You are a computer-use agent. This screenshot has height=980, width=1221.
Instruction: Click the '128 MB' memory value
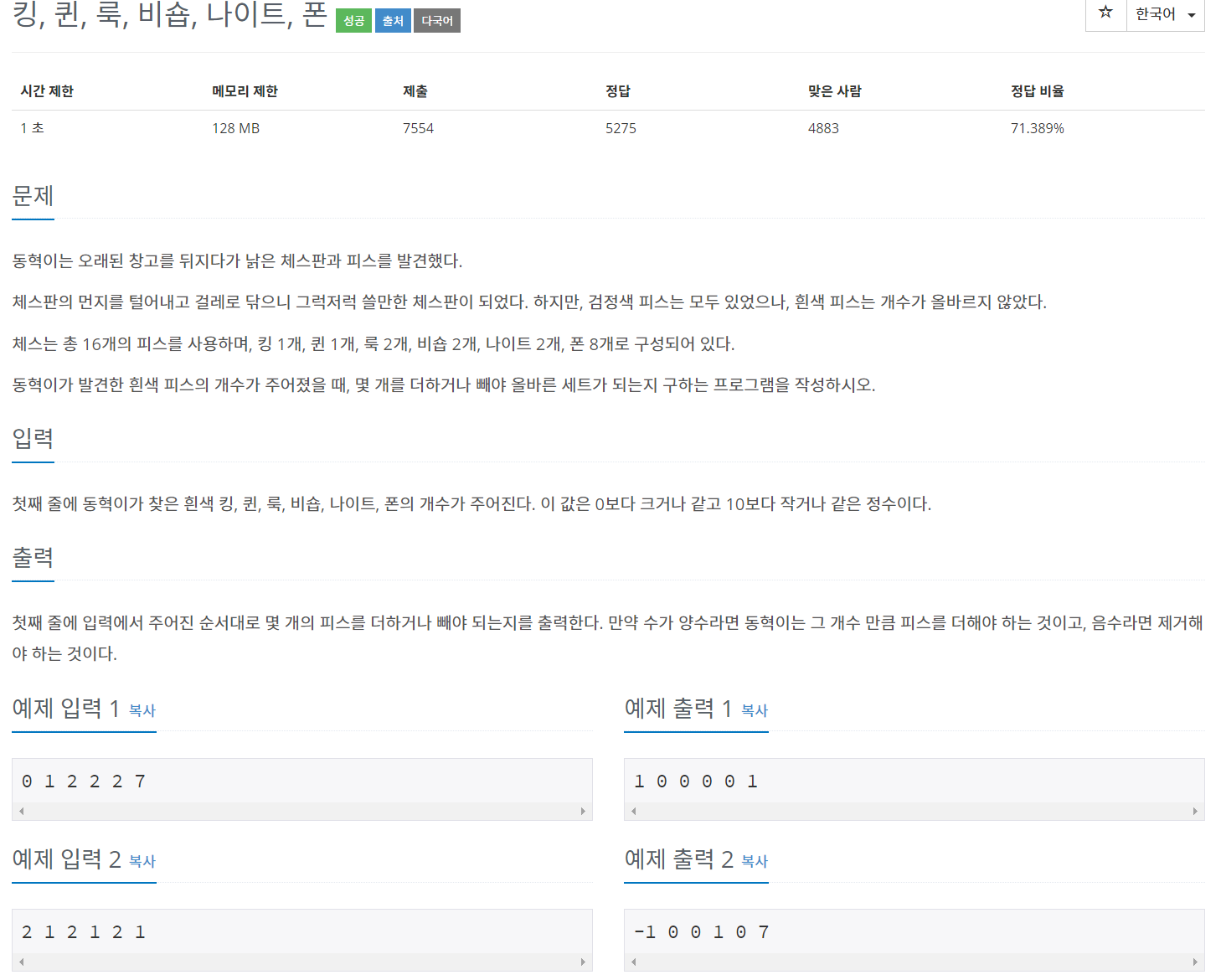pyautogui.click(x=236, y=128)
